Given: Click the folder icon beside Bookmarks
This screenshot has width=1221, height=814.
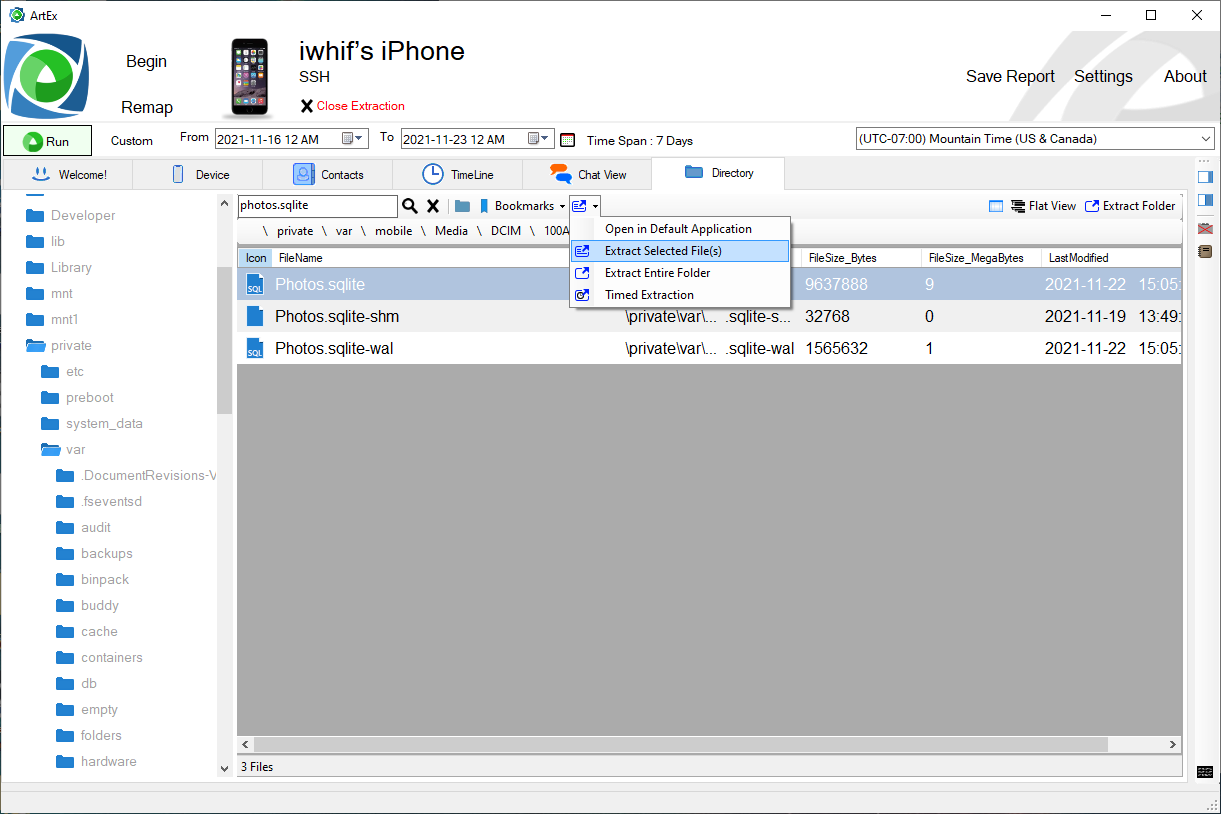Looking at the screenshot, I should 462,206.
